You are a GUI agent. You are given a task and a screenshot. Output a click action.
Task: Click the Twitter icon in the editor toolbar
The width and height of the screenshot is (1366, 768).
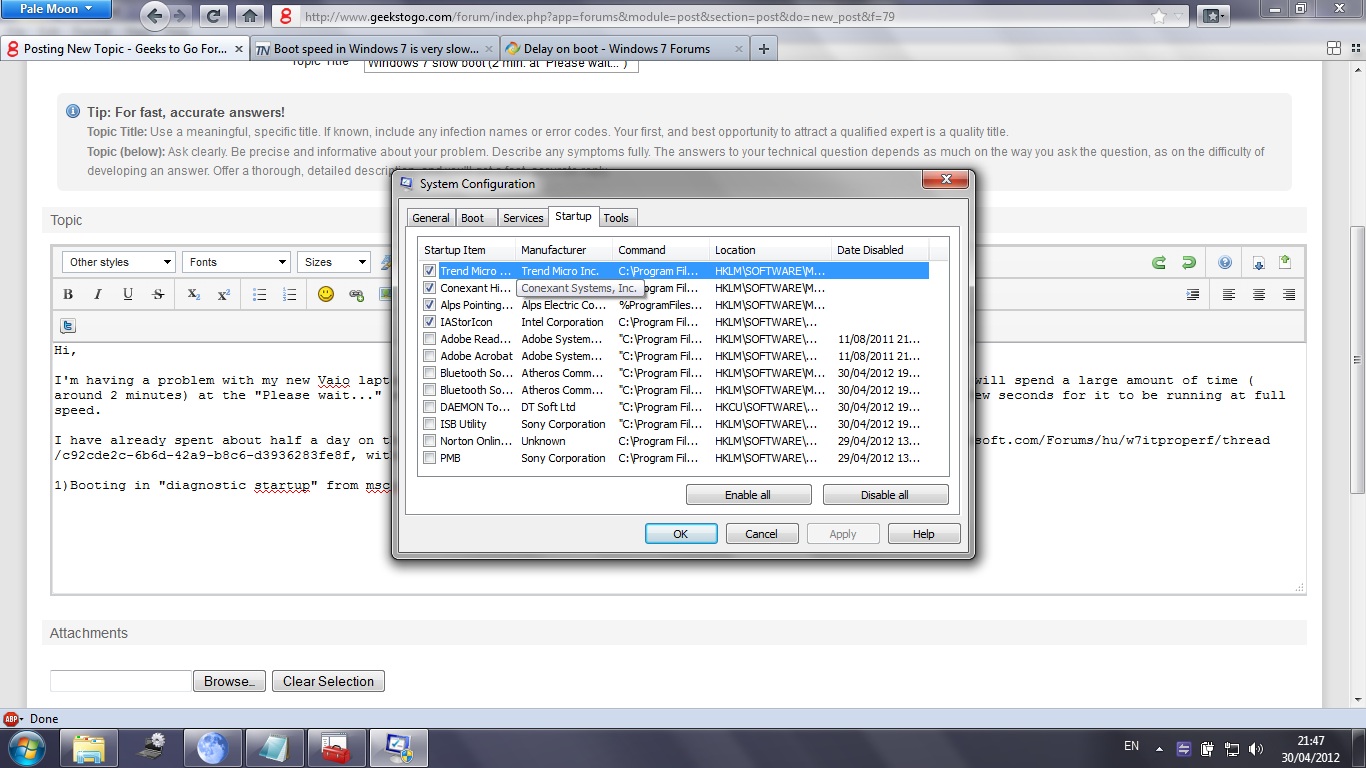[68, 325]
